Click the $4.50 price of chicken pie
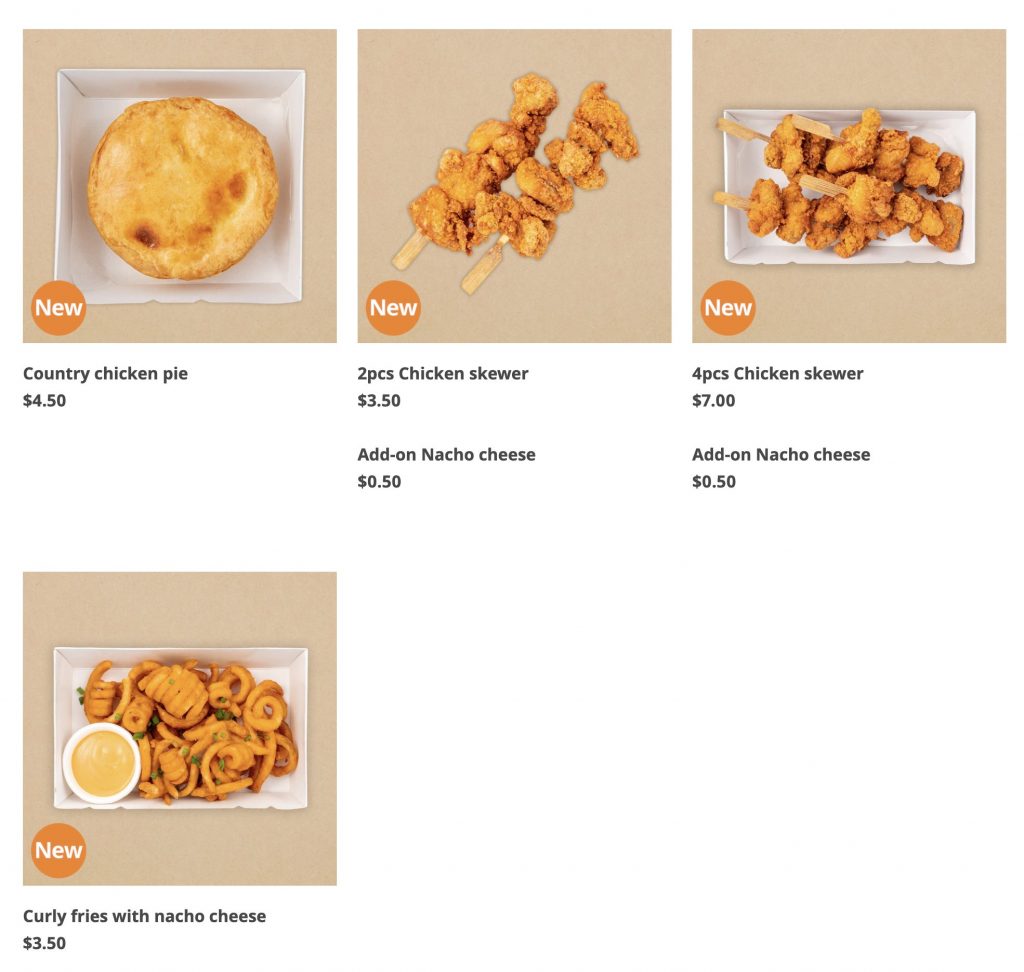 pyautogui.click(x=44, y=401)
